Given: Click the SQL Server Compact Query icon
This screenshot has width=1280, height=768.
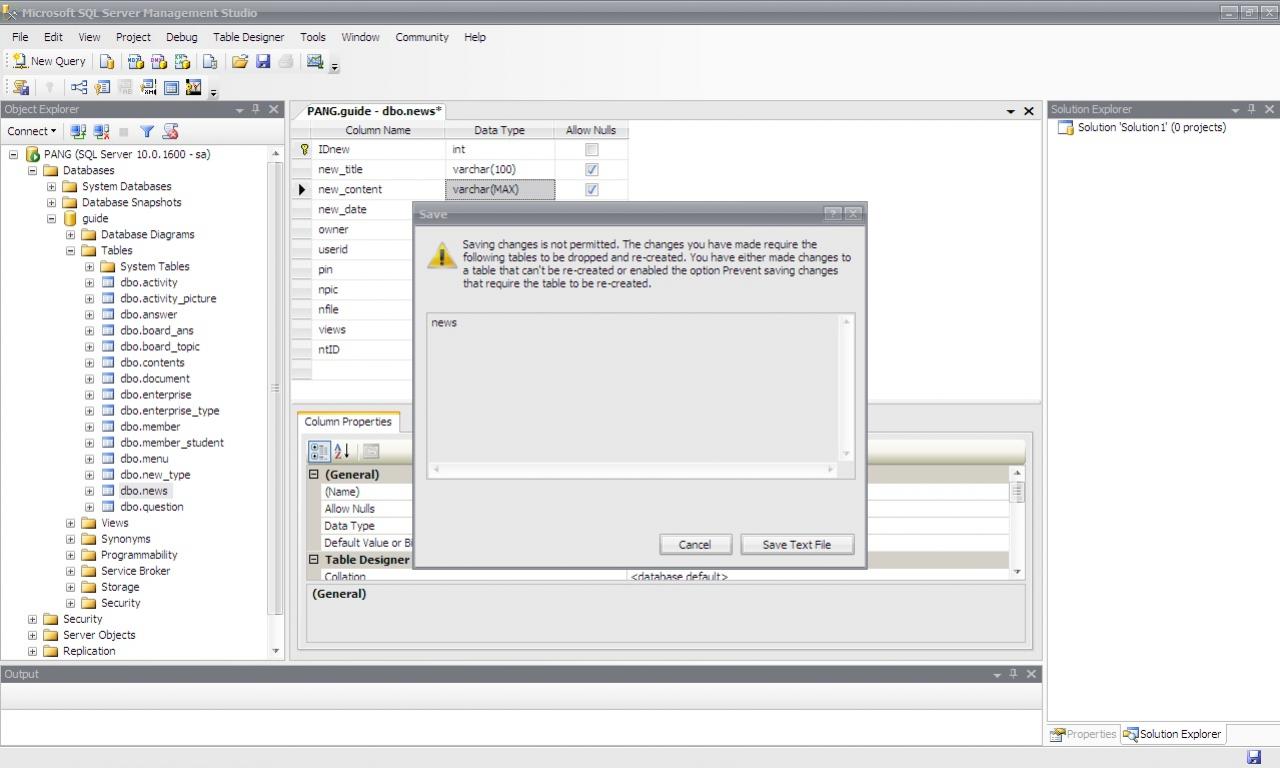Looking at the screenshot, I should tap(210, 61).
